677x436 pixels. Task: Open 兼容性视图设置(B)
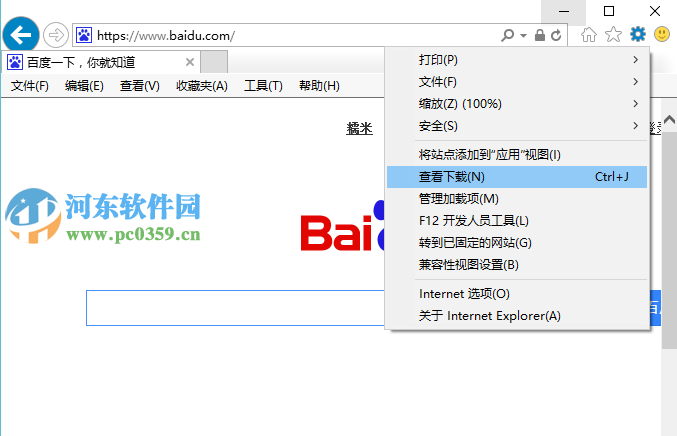pyautogui.click(x=517, y=265)
